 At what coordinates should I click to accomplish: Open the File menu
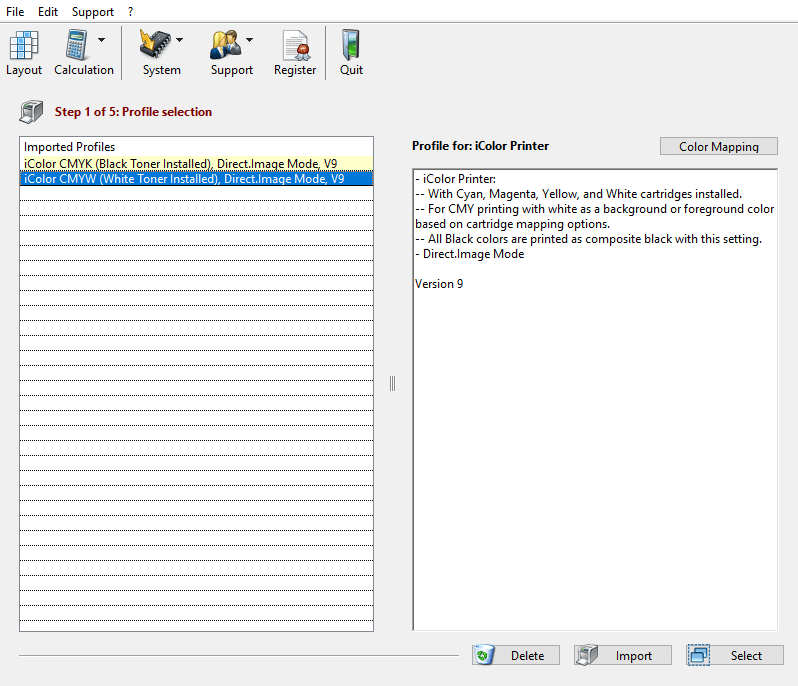pyautogui.click(x=15, y=11)
